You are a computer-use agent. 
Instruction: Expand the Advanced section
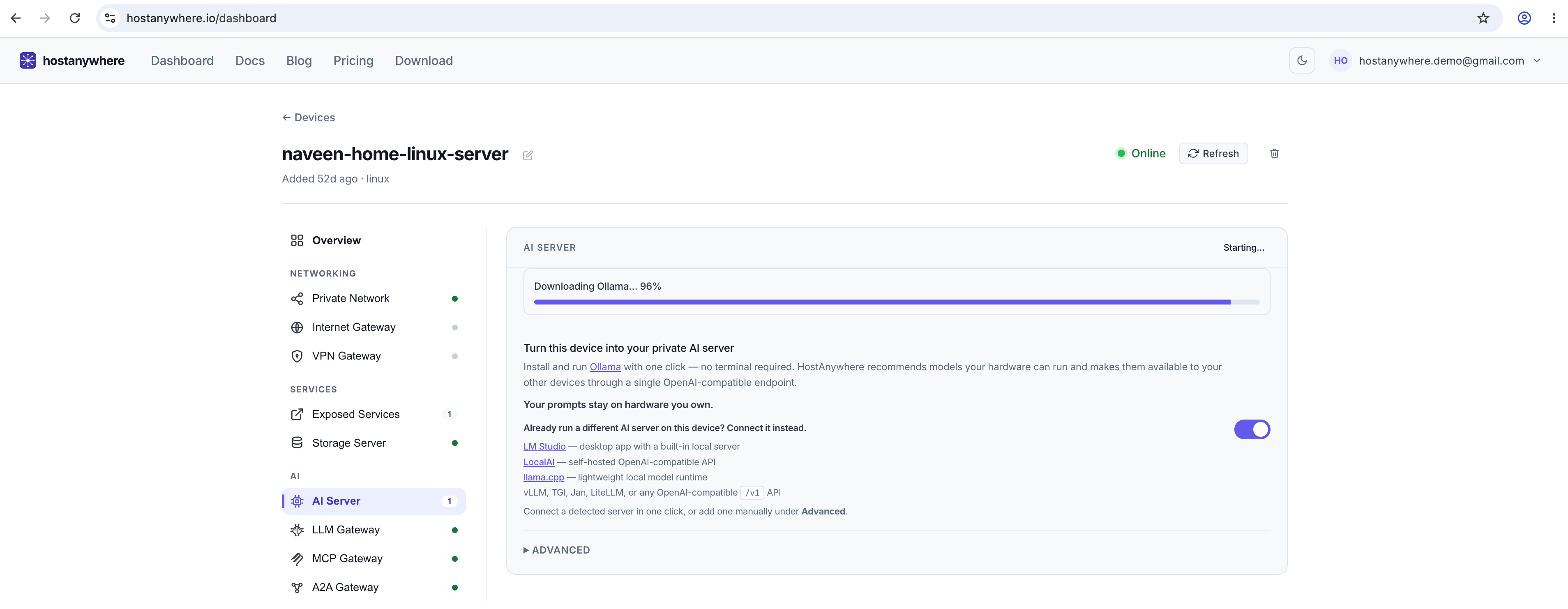coord(557,550)
